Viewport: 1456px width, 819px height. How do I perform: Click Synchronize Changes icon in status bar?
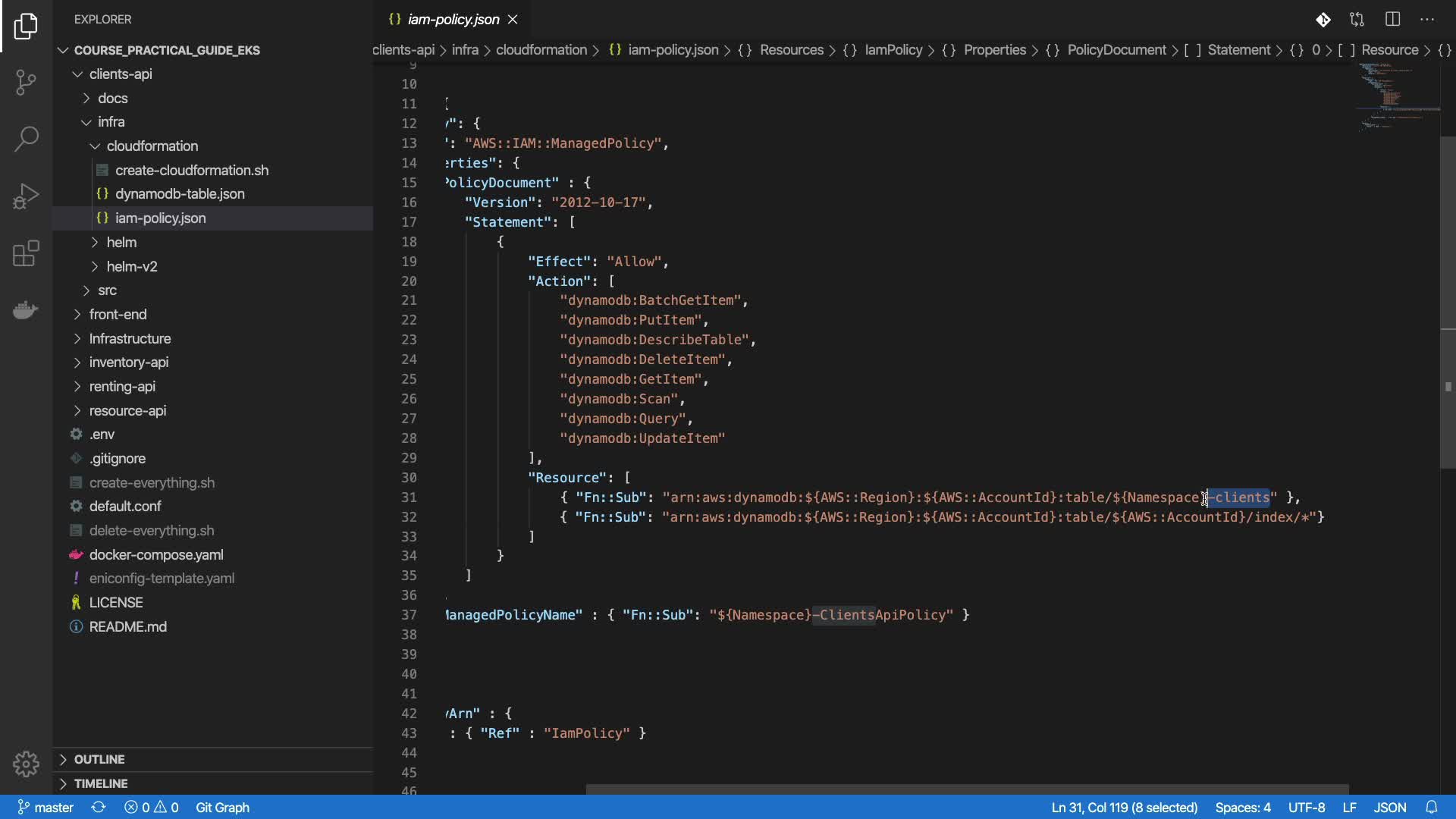tap(99, 807)
